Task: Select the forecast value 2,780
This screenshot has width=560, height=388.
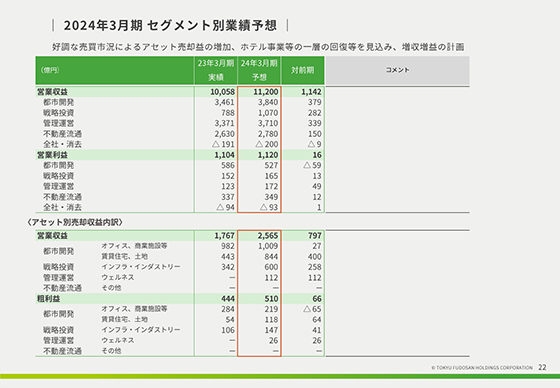Action: pyautogui.click(x=268, y=134)
